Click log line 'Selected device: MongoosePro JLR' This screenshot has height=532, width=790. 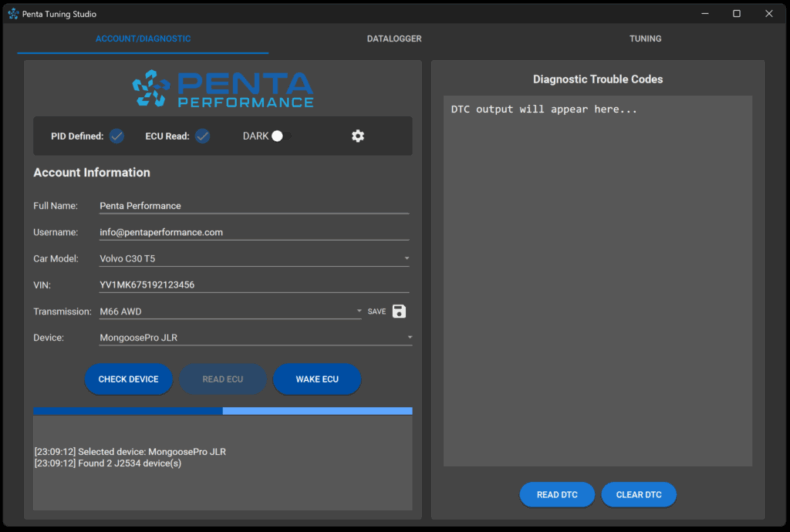pyautogui.click(x=130, y=451)
